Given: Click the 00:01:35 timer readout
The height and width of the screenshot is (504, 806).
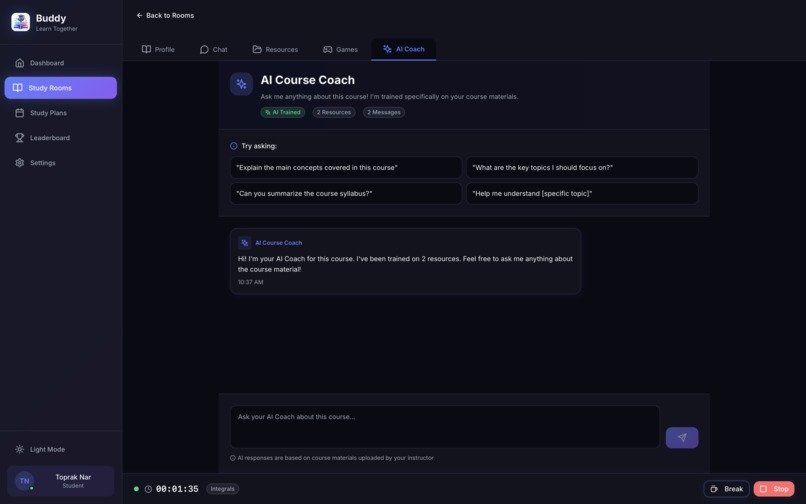Looking at the screenshot, I should click(177, 489).
